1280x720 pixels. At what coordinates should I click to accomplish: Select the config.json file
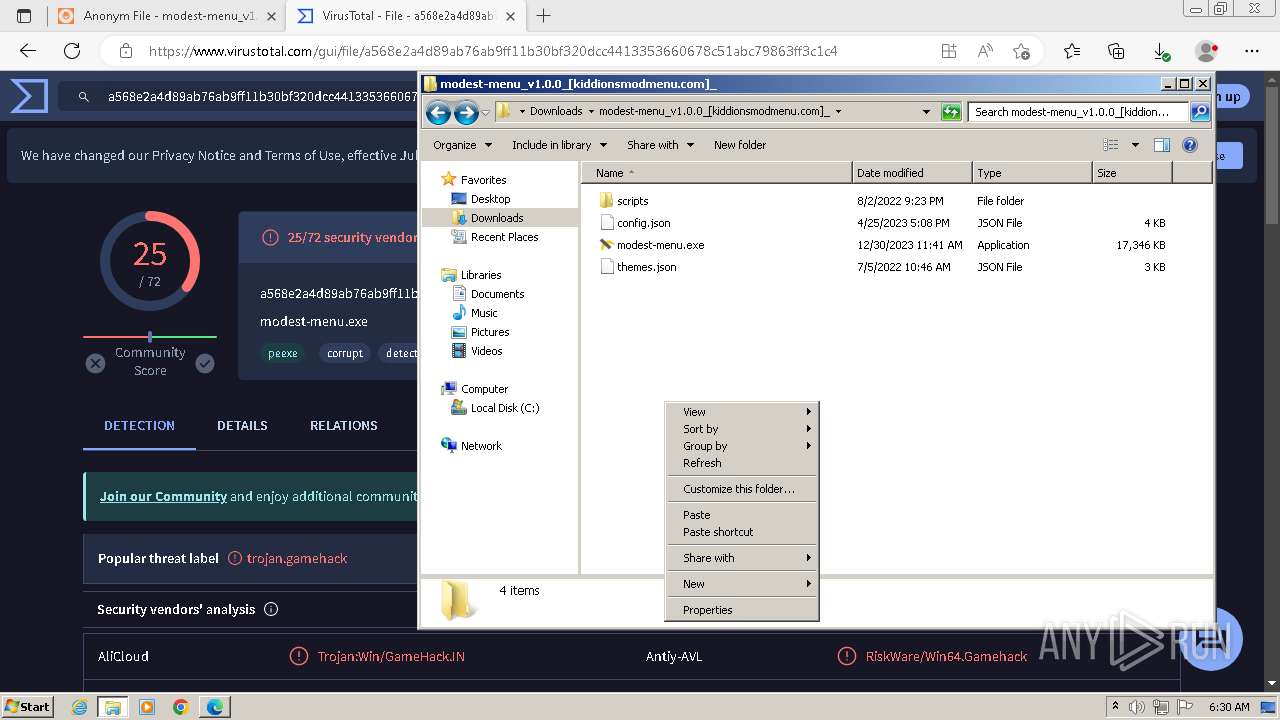pos(643,223)
